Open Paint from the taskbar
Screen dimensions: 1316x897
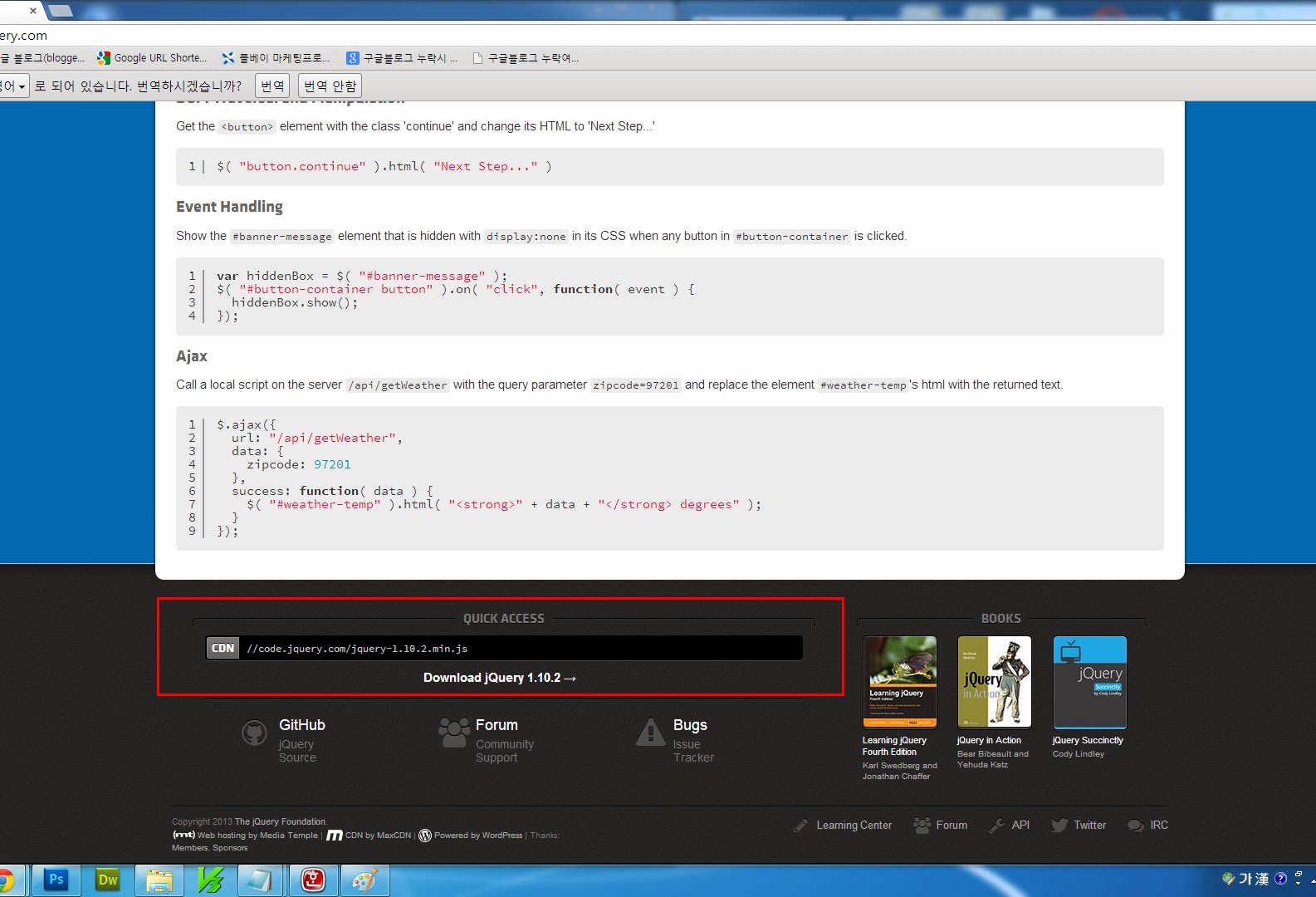(x=364, y=880)
